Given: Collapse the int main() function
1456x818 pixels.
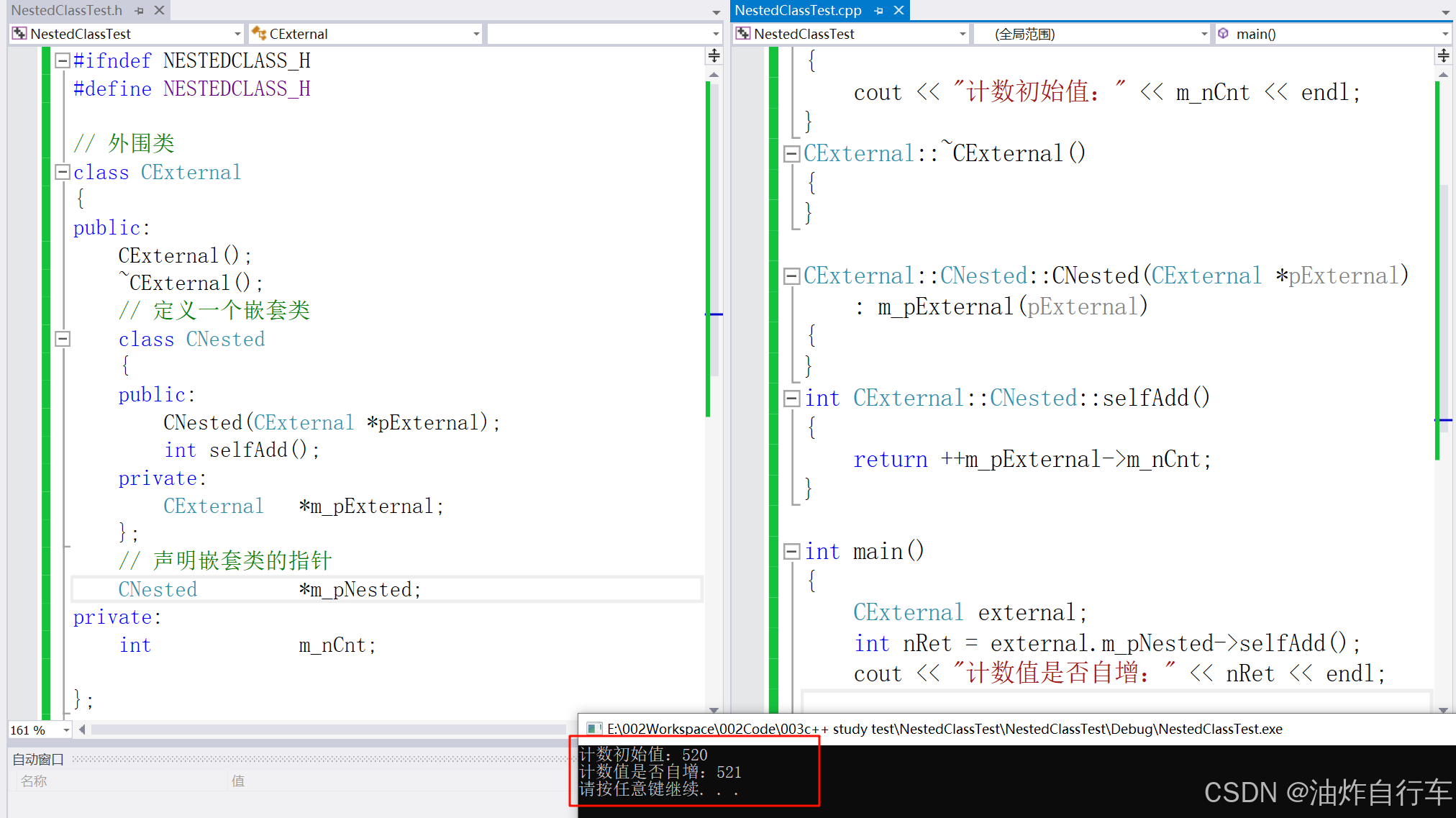Looking at the screenshot, I should [x=792, y=552].
